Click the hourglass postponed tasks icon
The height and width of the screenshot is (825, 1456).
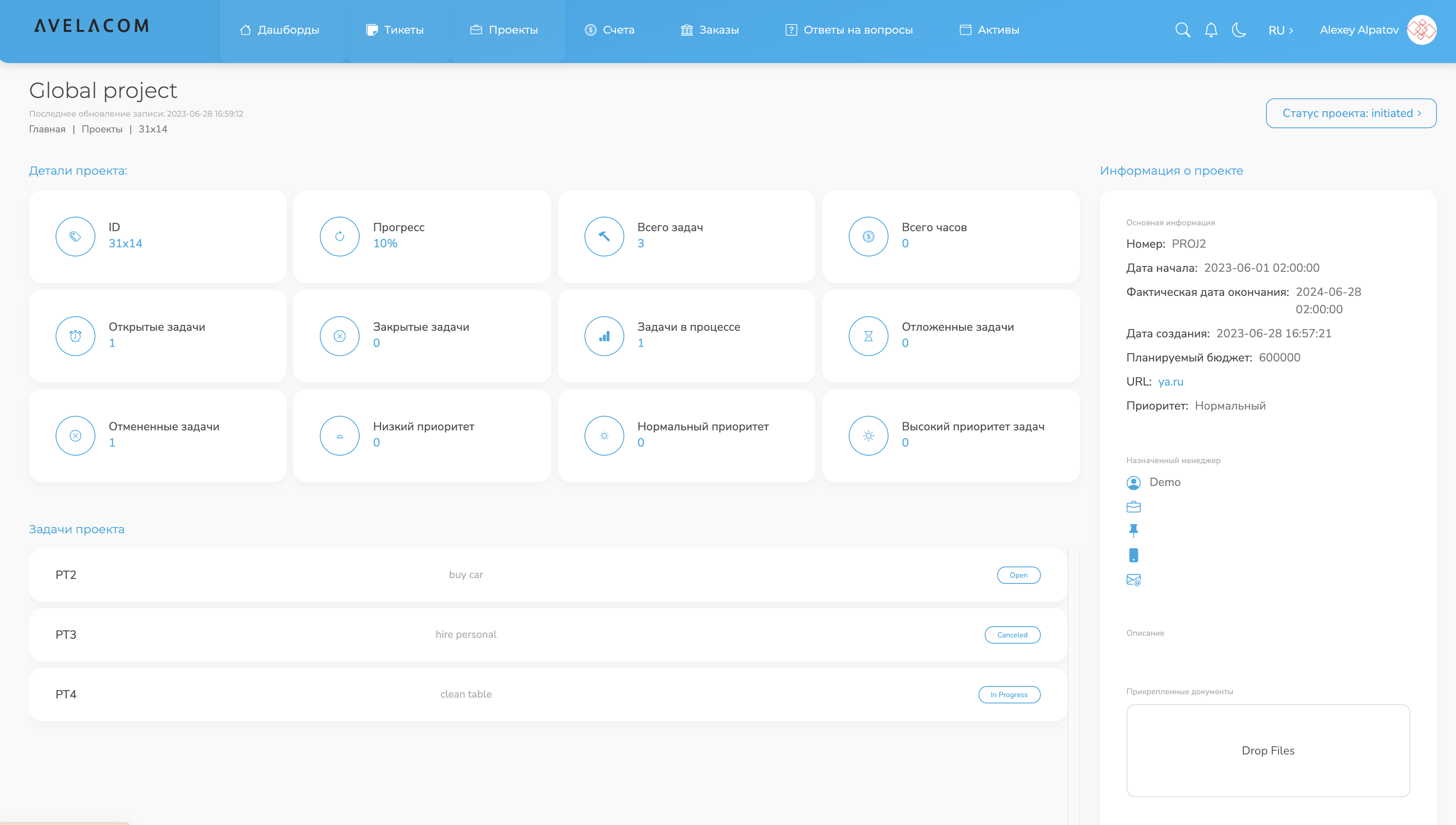868,336
